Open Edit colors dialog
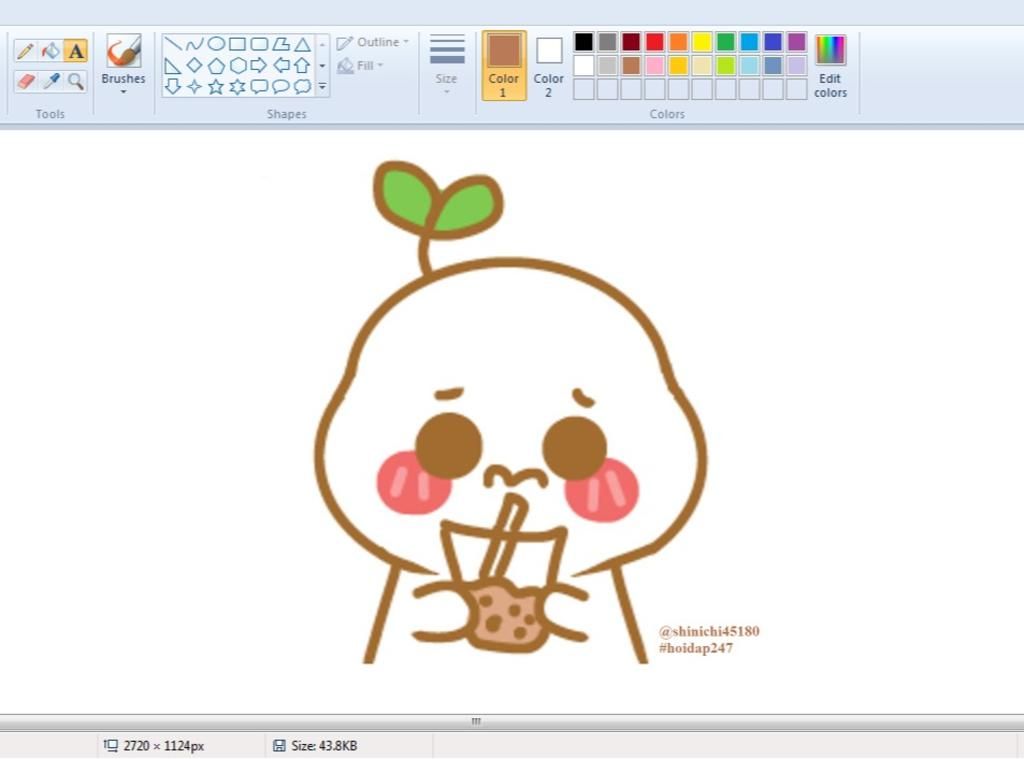The height and width of the screenshot is (759, 1024). tap(830, 65)
